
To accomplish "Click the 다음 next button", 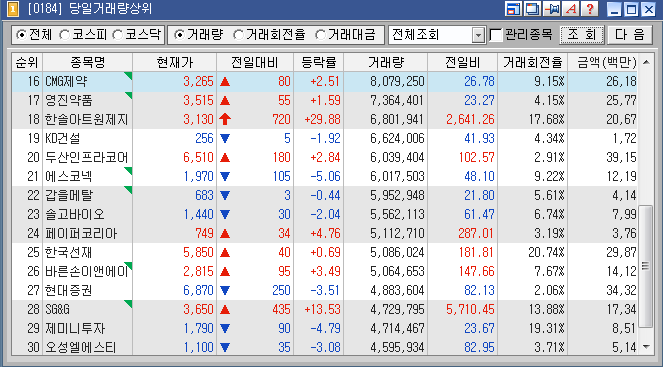I will (630, 35).
